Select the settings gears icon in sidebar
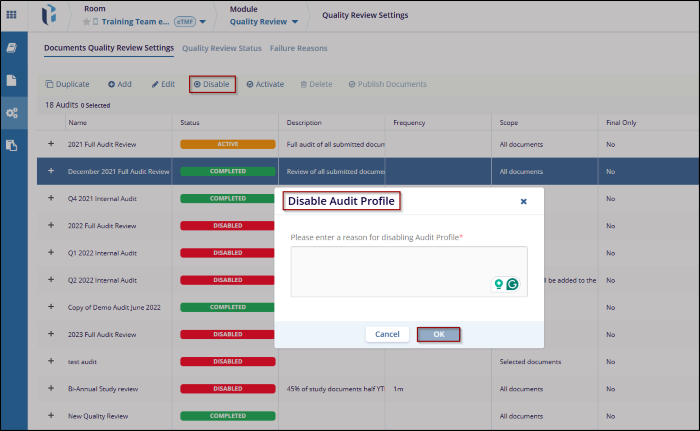Viewport: 700px width, 431px height. point(12,113)
